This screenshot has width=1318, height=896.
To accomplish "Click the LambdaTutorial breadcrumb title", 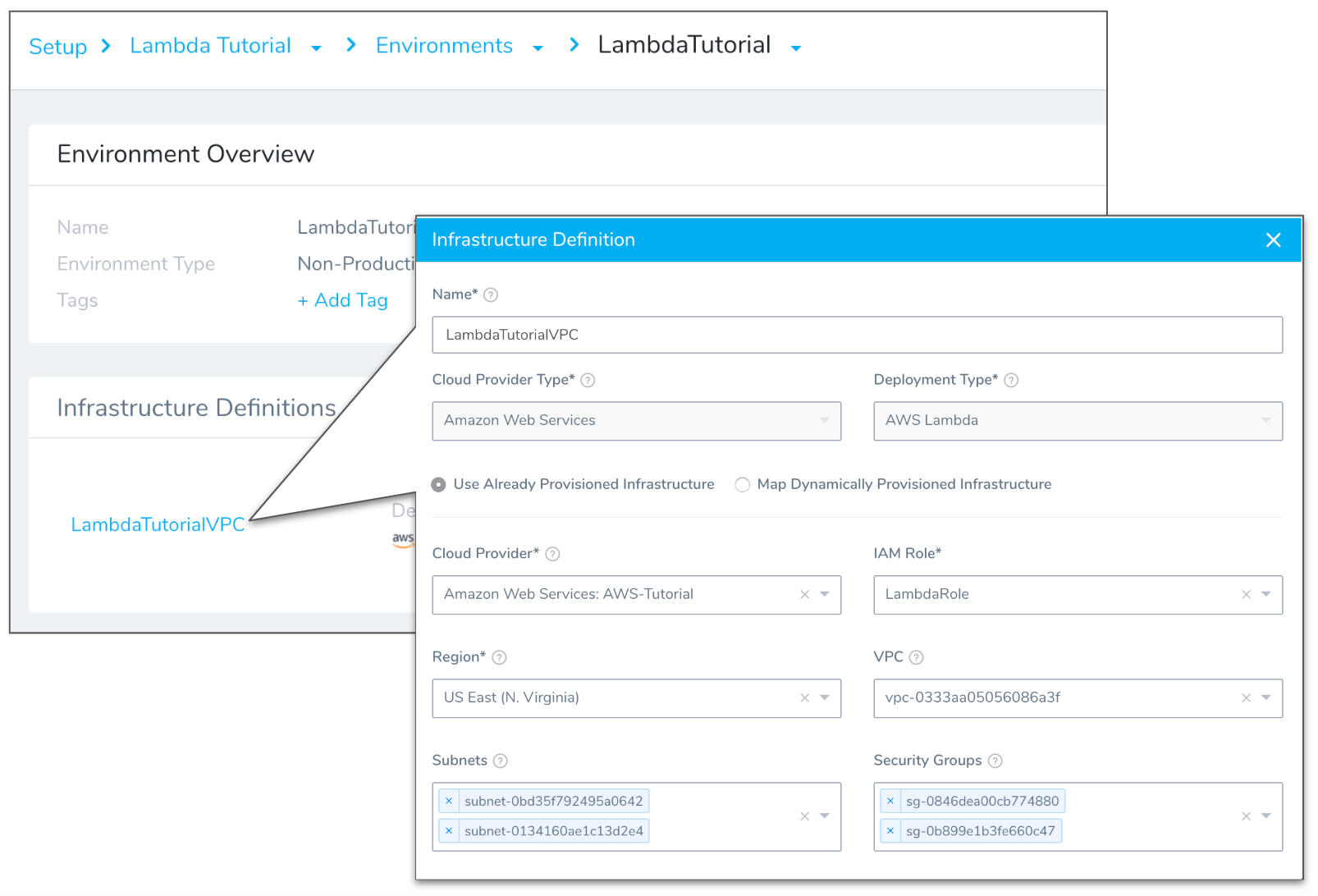I will click(684, 44).
